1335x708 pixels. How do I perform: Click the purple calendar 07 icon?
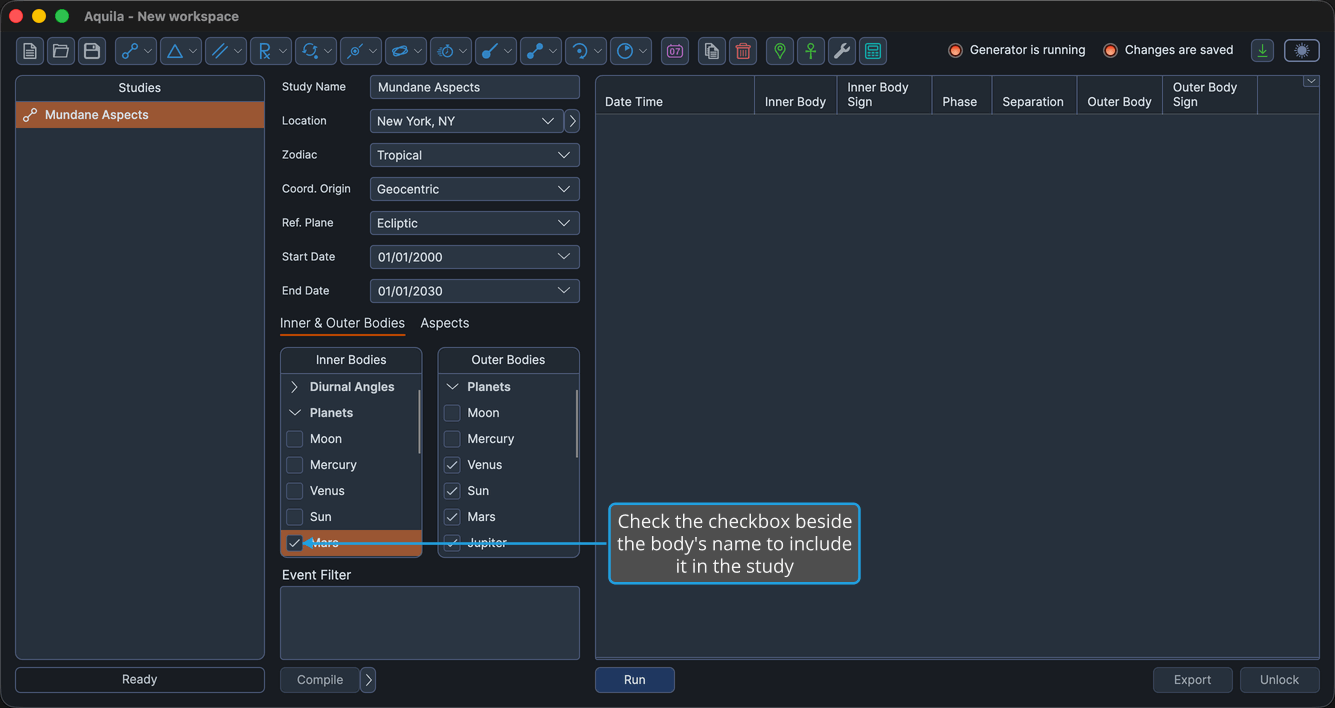point(675,51)
